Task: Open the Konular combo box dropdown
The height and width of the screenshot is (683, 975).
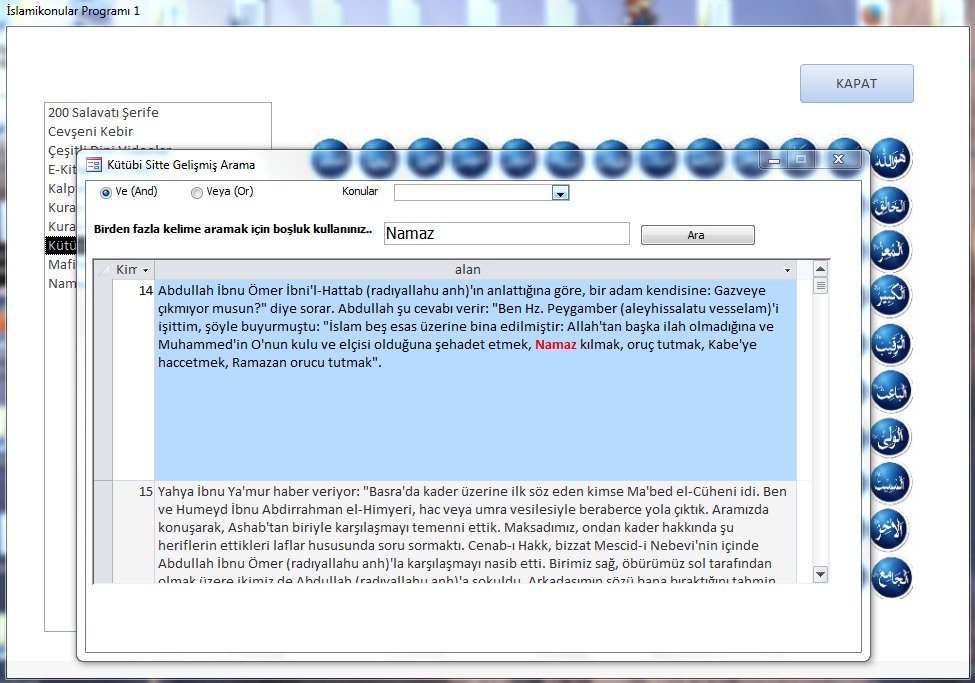Action: (560, 193)
